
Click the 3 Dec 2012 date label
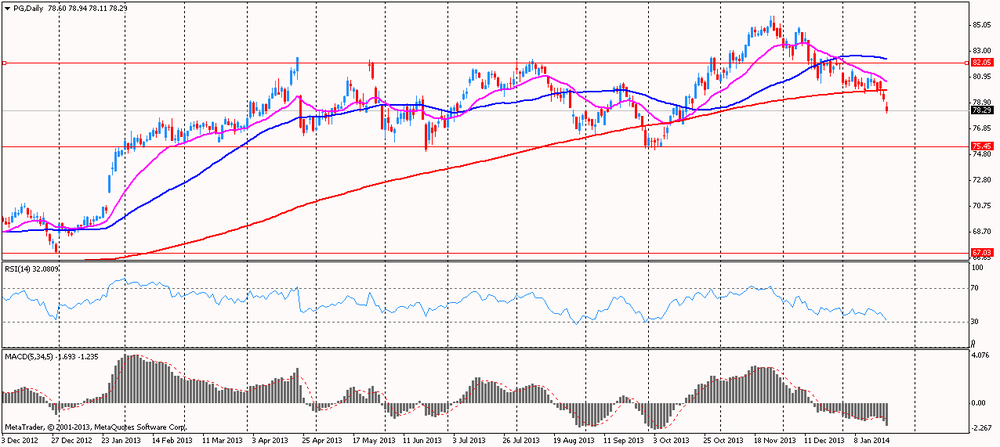coord(20,440)
